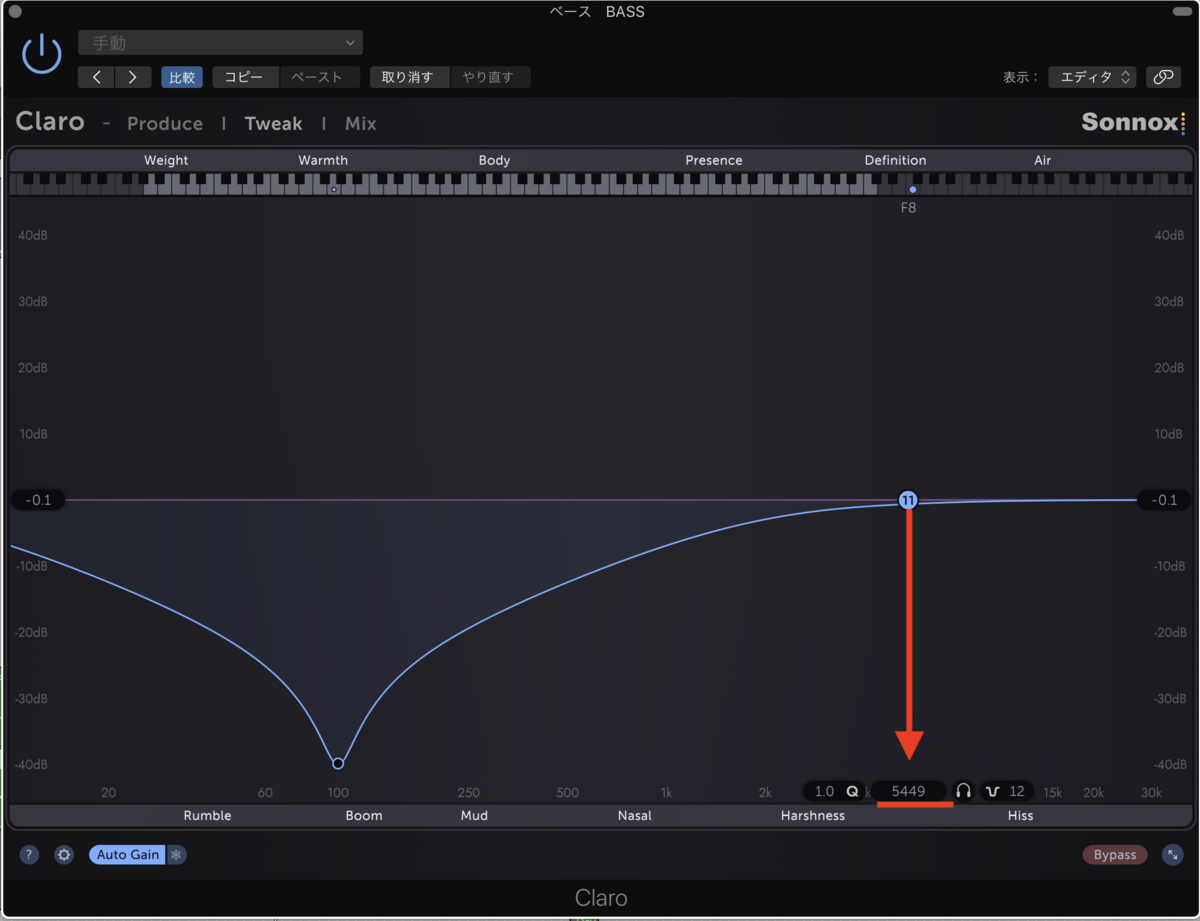Image resolution: width=1200 pixels, height=921 pixels.
Task: Toggle the 比較 compare button
Action: tap(182, 77)
